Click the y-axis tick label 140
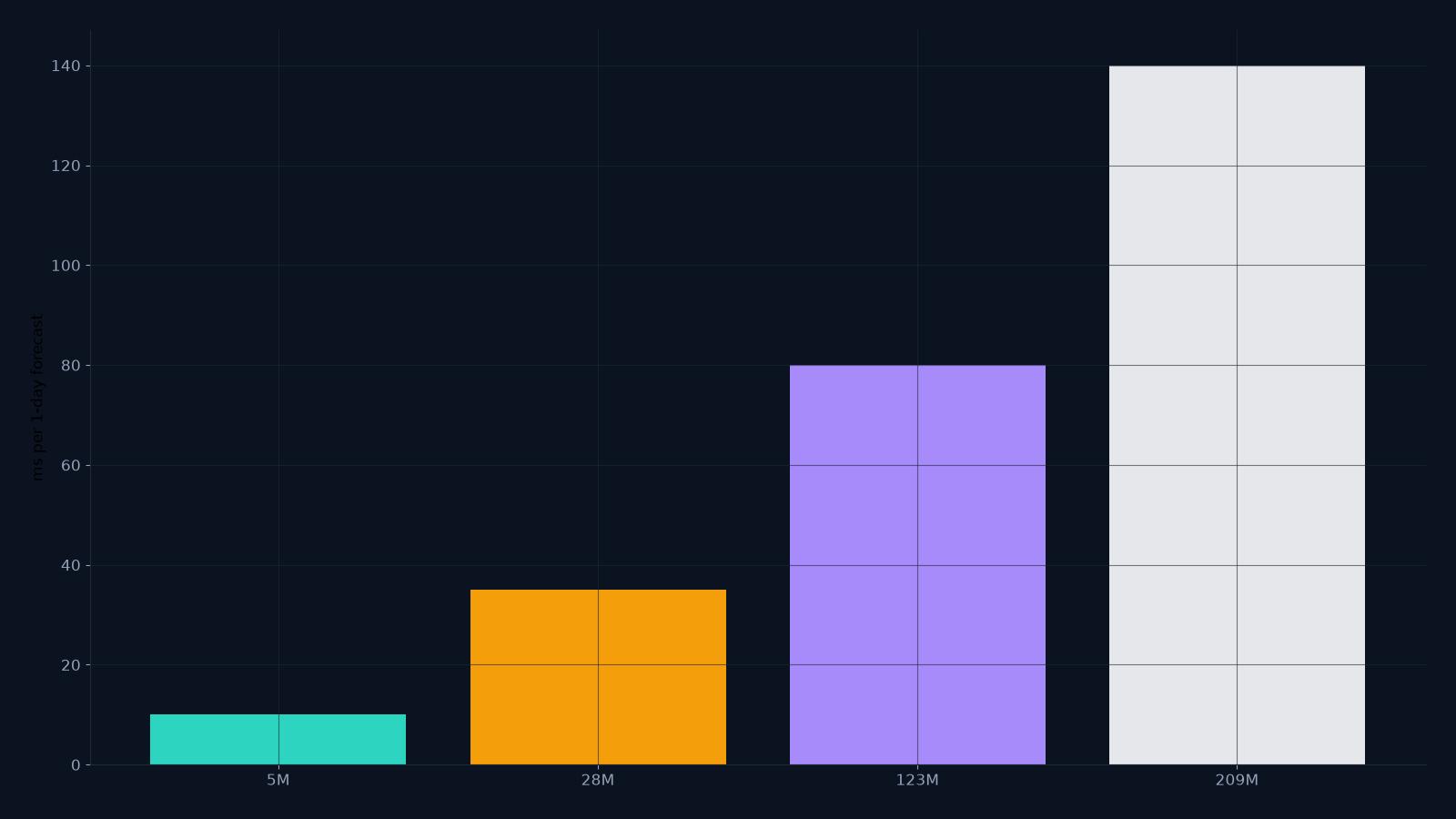Screen dimensions: 1456x819 (x=66, y=66)
